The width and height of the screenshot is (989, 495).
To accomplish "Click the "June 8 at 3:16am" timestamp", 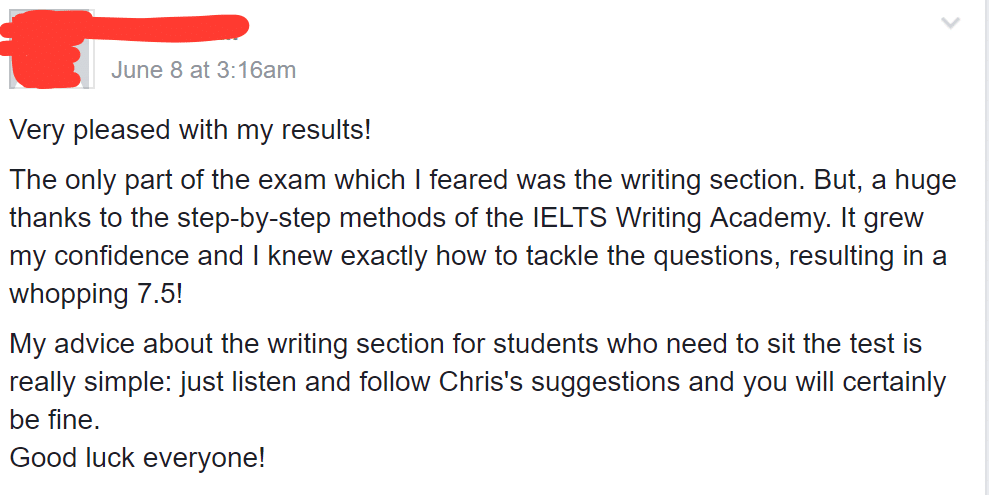I will (203, 70).
